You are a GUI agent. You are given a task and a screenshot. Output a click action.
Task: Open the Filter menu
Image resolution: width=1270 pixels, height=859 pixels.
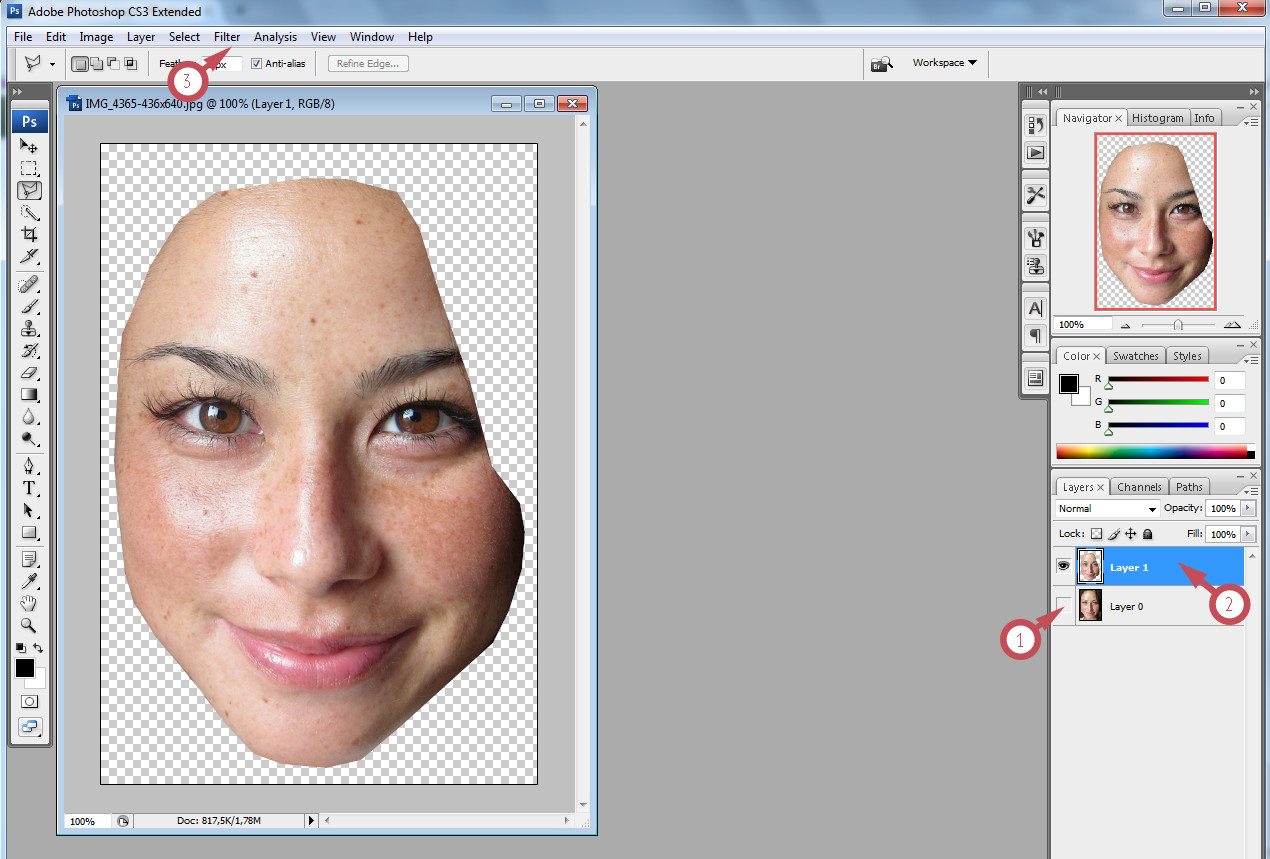coord(227,37)
